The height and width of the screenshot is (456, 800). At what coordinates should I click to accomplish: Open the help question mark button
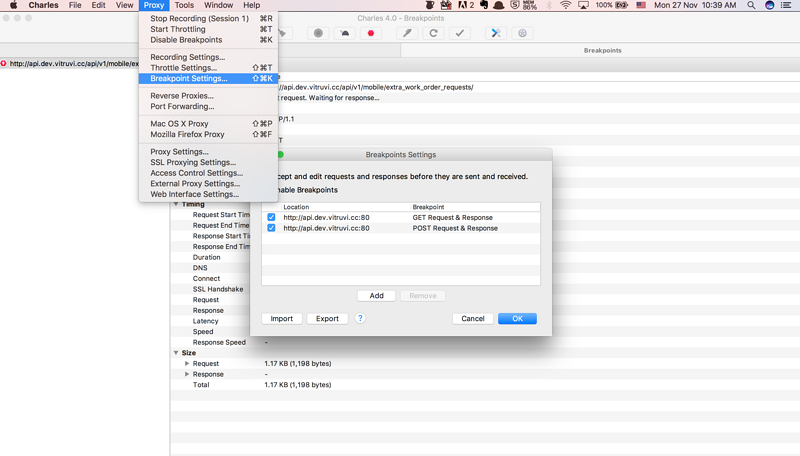tap(360, 318)
